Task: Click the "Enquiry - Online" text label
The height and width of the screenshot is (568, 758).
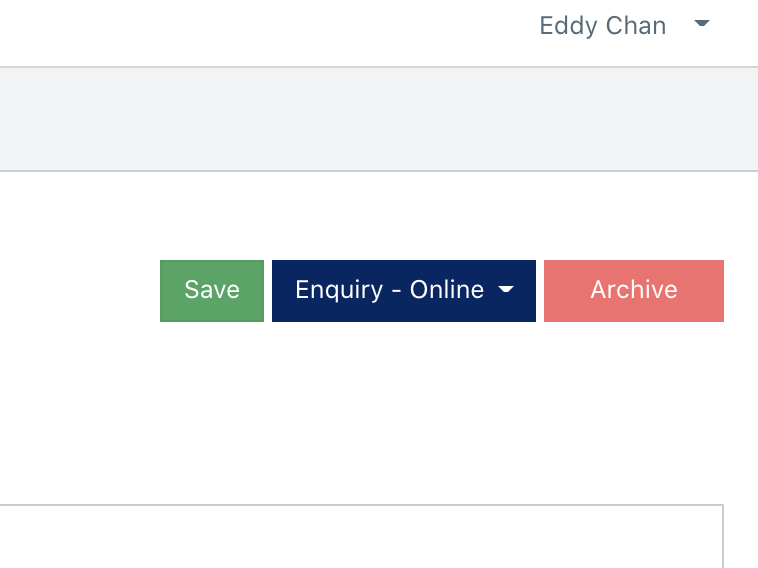Action: 389,290
